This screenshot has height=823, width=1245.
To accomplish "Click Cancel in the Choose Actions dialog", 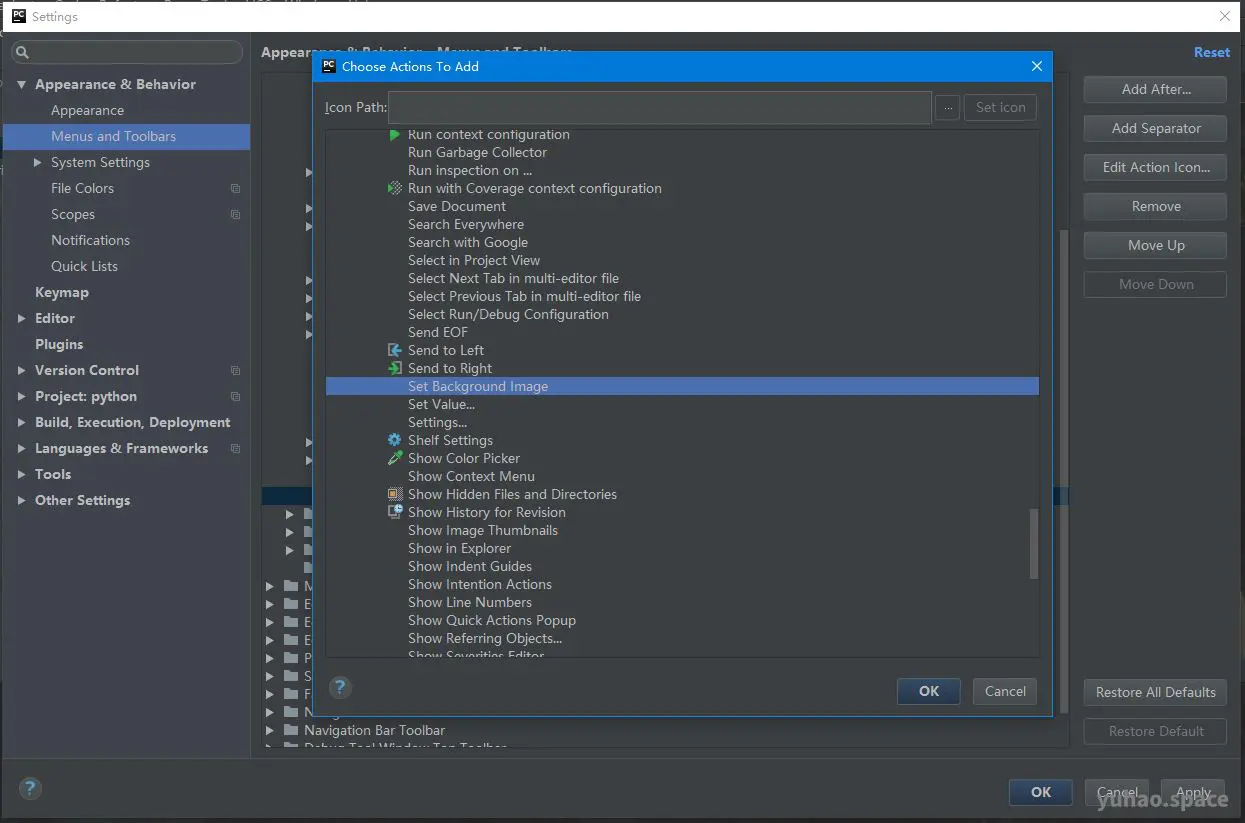I will (1005, 691).
